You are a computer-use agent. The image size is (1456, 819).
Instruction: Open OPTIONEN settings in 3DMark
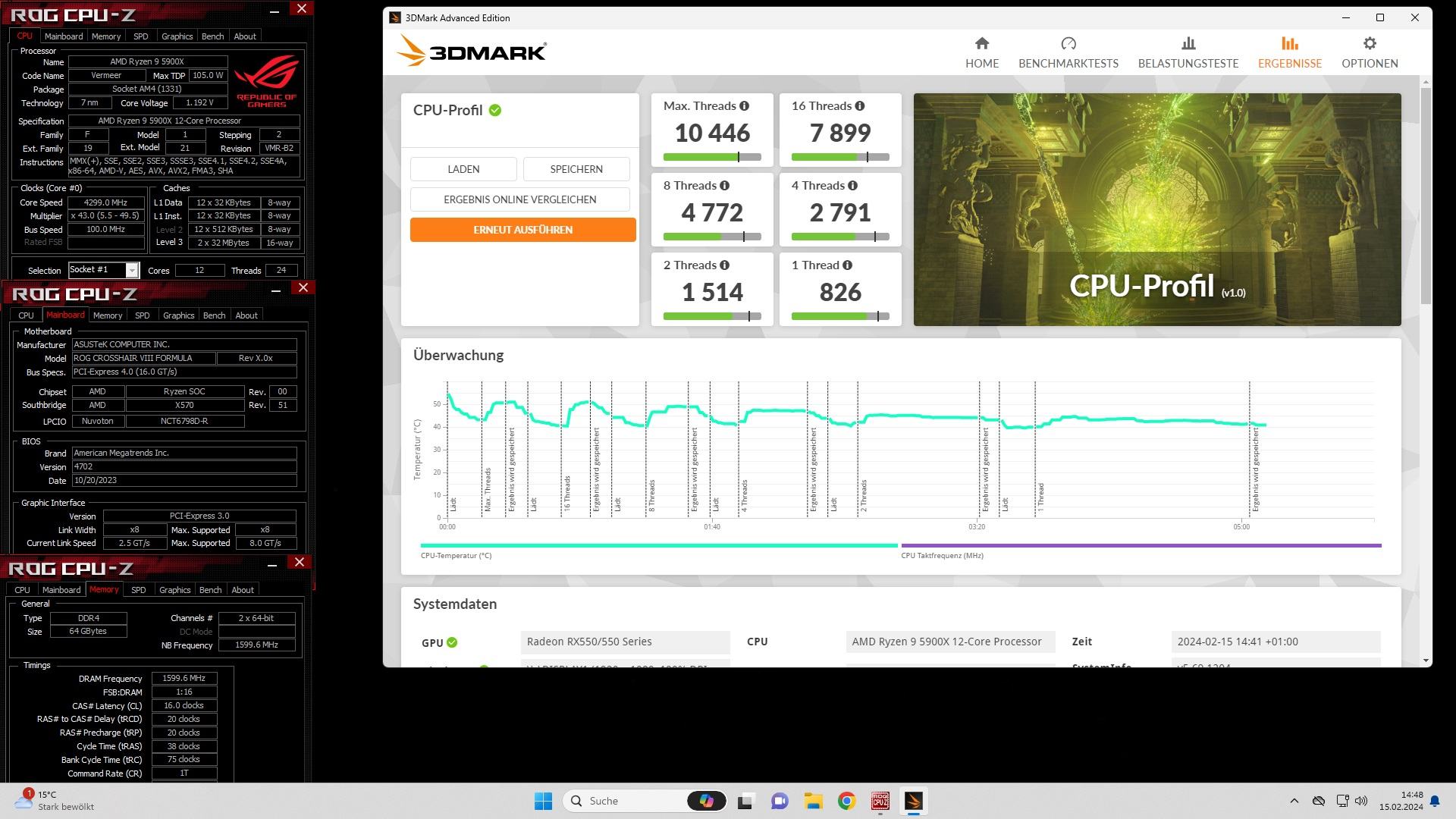(x=1370, y=53)
